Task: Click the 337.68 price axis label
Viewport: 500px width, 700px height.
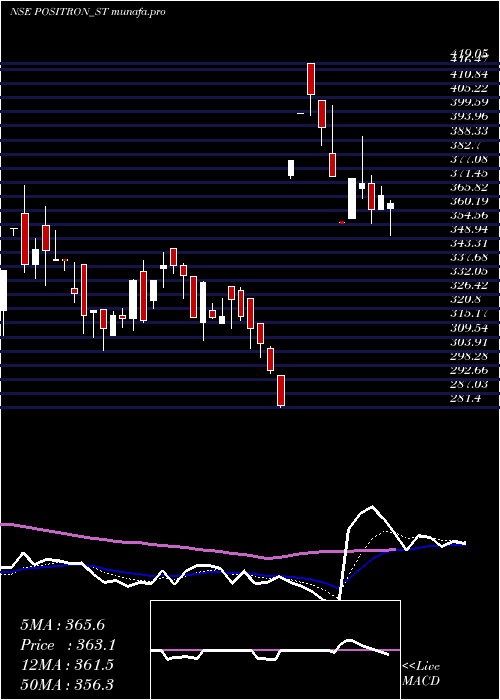Action: point(469,257)
